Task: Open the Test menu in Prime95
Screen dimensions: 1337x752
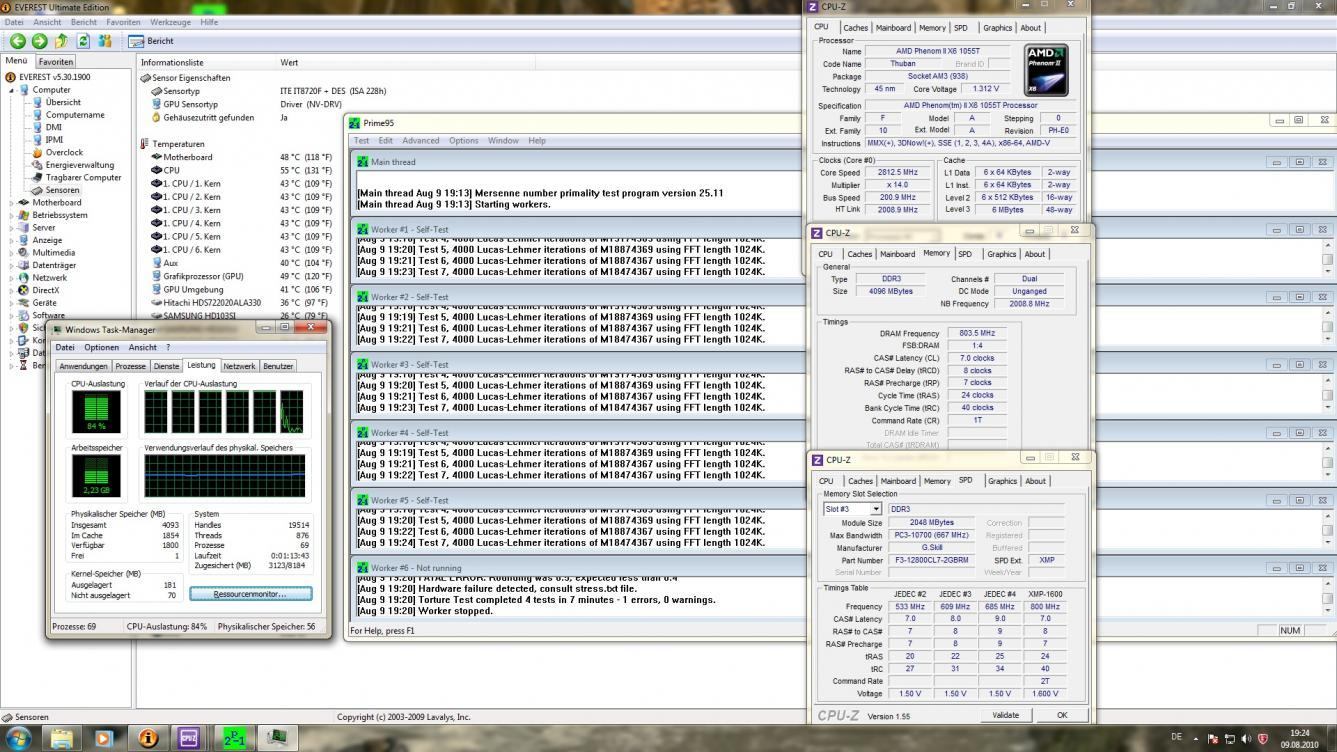Action: tap(361, 141)
